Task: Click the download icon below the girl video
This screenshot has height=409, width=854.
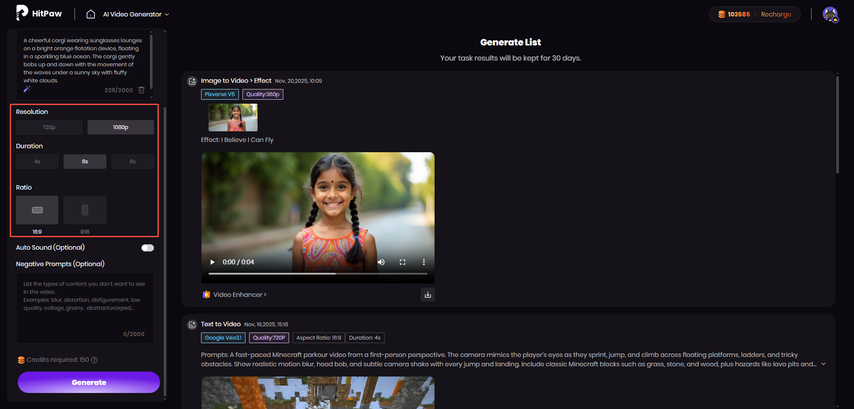Action: (x=427, y=295)
